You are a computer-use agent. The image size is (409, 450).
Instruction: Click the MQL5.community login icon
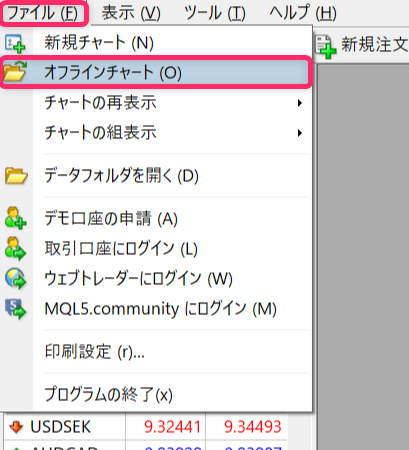(15, 309)
